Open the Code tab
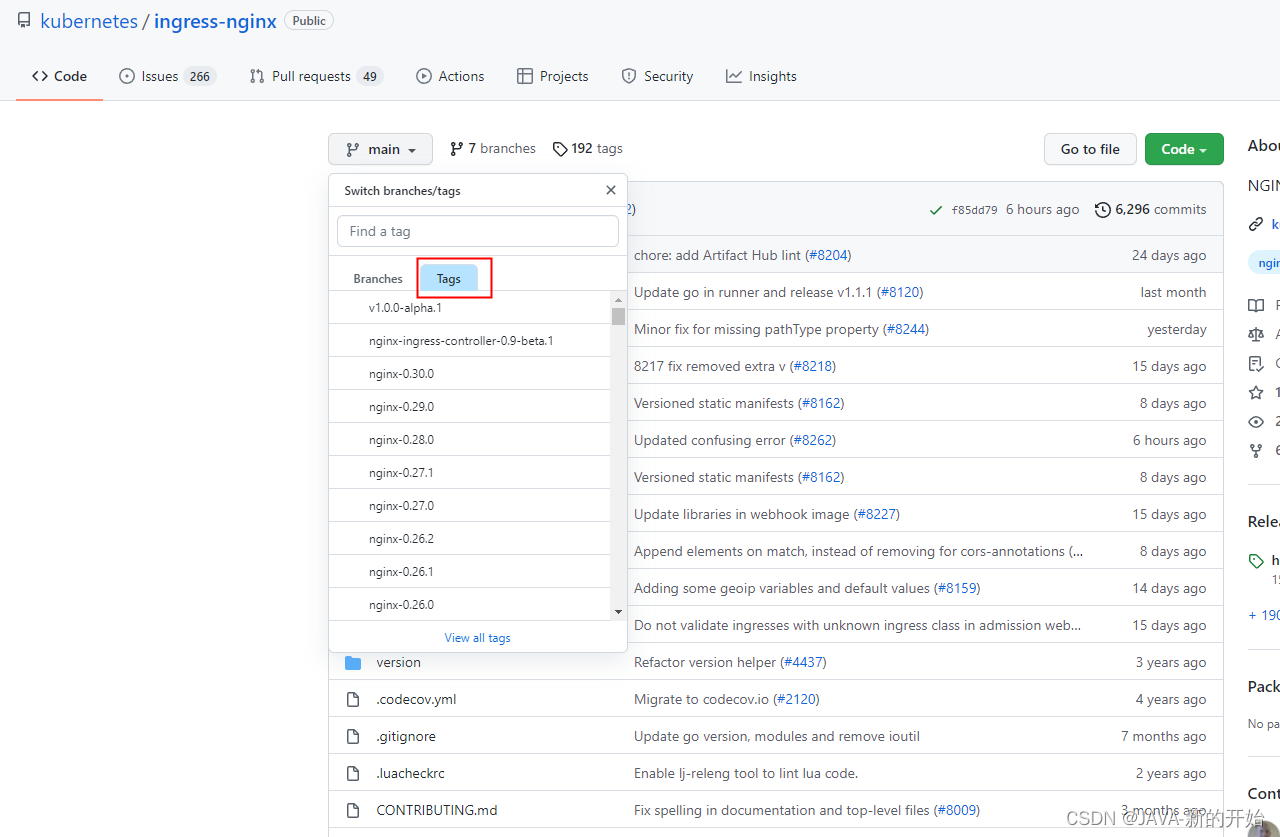This screenshot has width=1280, height=837. (x=59, y=76)
